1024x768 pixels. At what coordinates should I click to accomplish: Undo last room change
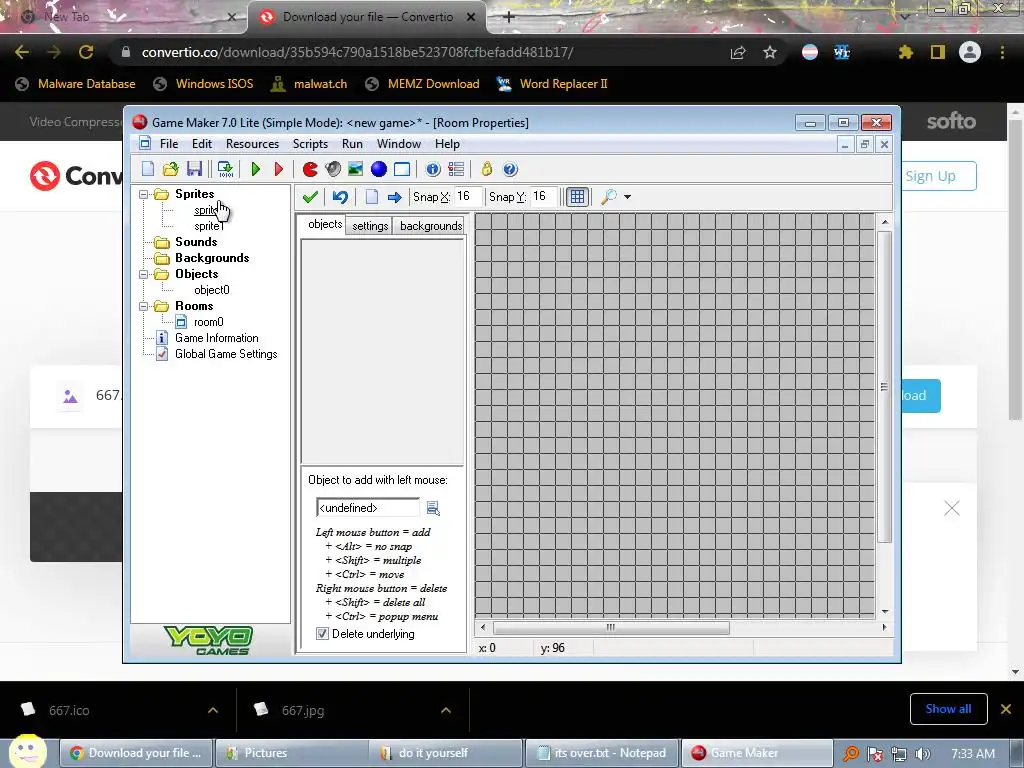pyautogui.click(x=340, y=197)
